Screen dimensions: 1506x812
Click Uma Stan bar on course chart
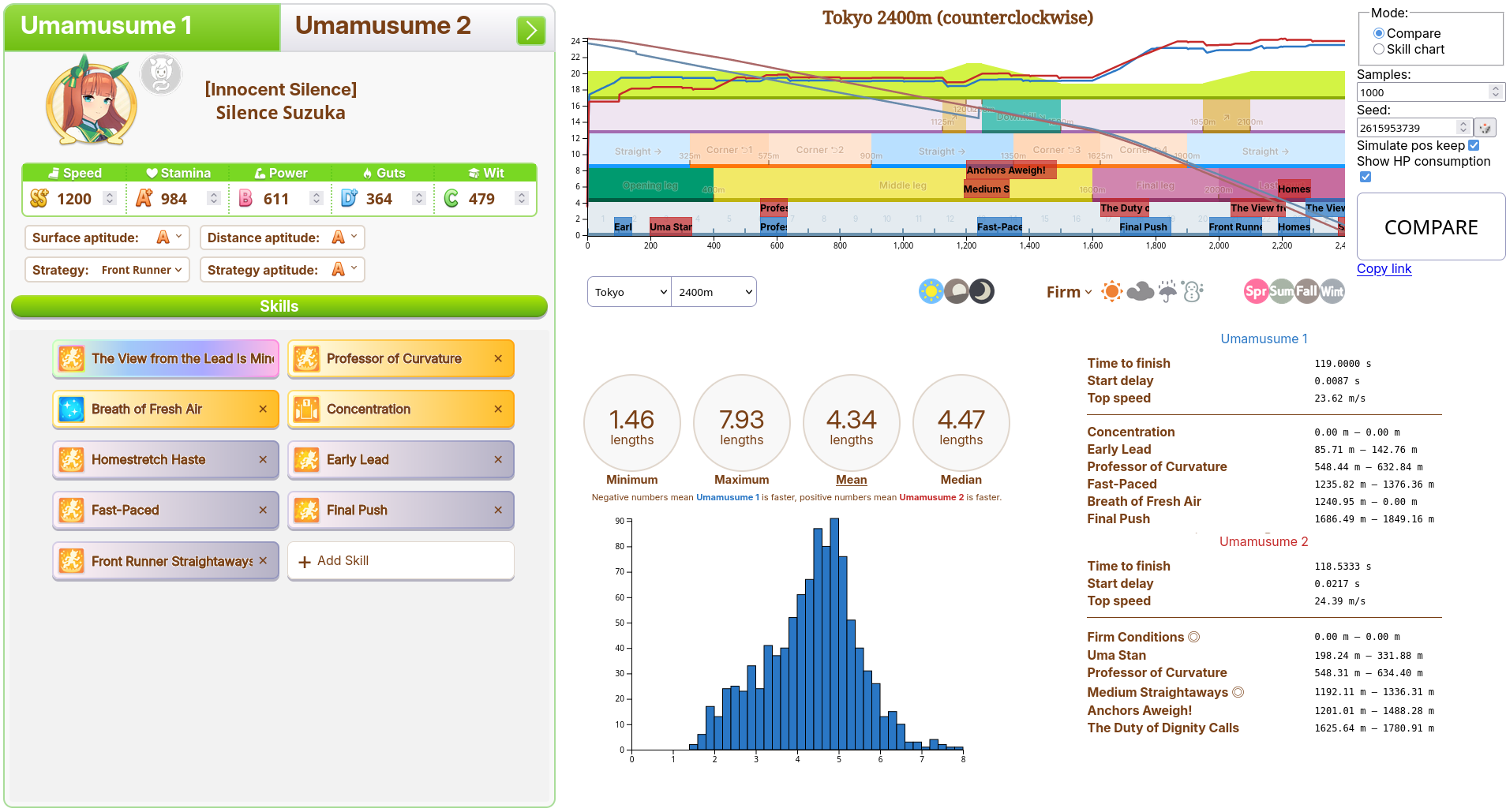pyautogui.click(x=670, y=226)
